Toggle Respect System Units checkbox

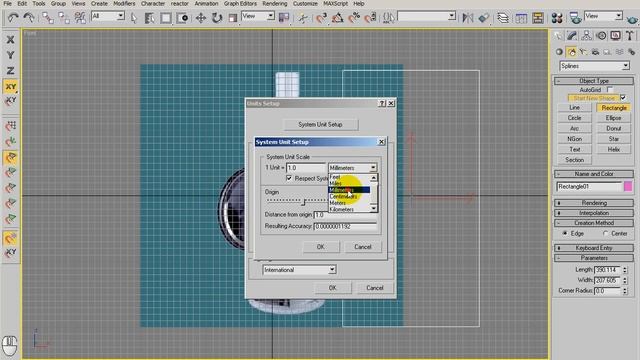coord(289,178)
